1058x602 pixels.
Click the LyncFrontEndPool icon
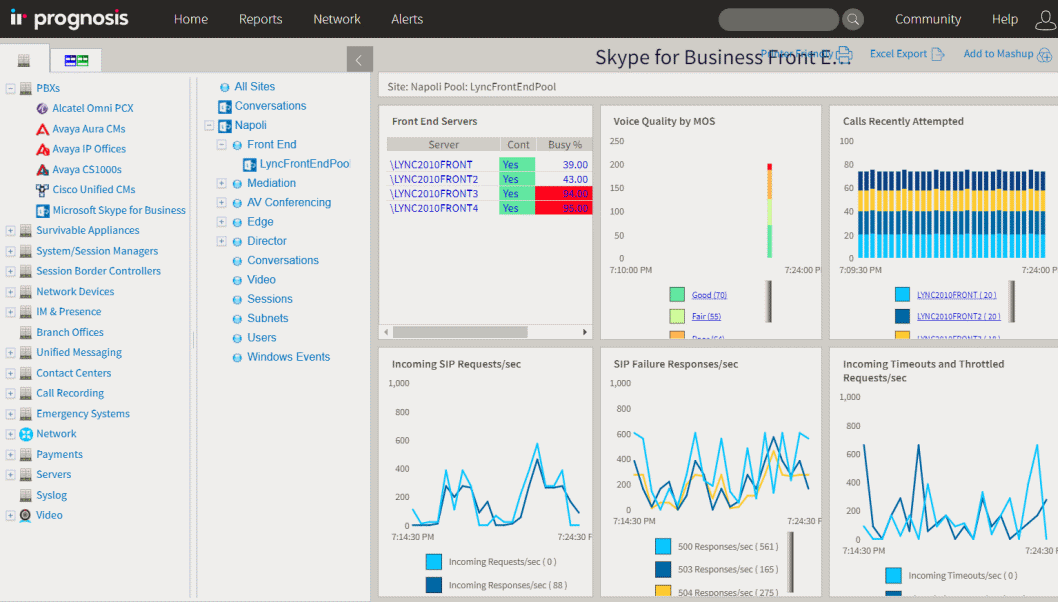point(250,164)
